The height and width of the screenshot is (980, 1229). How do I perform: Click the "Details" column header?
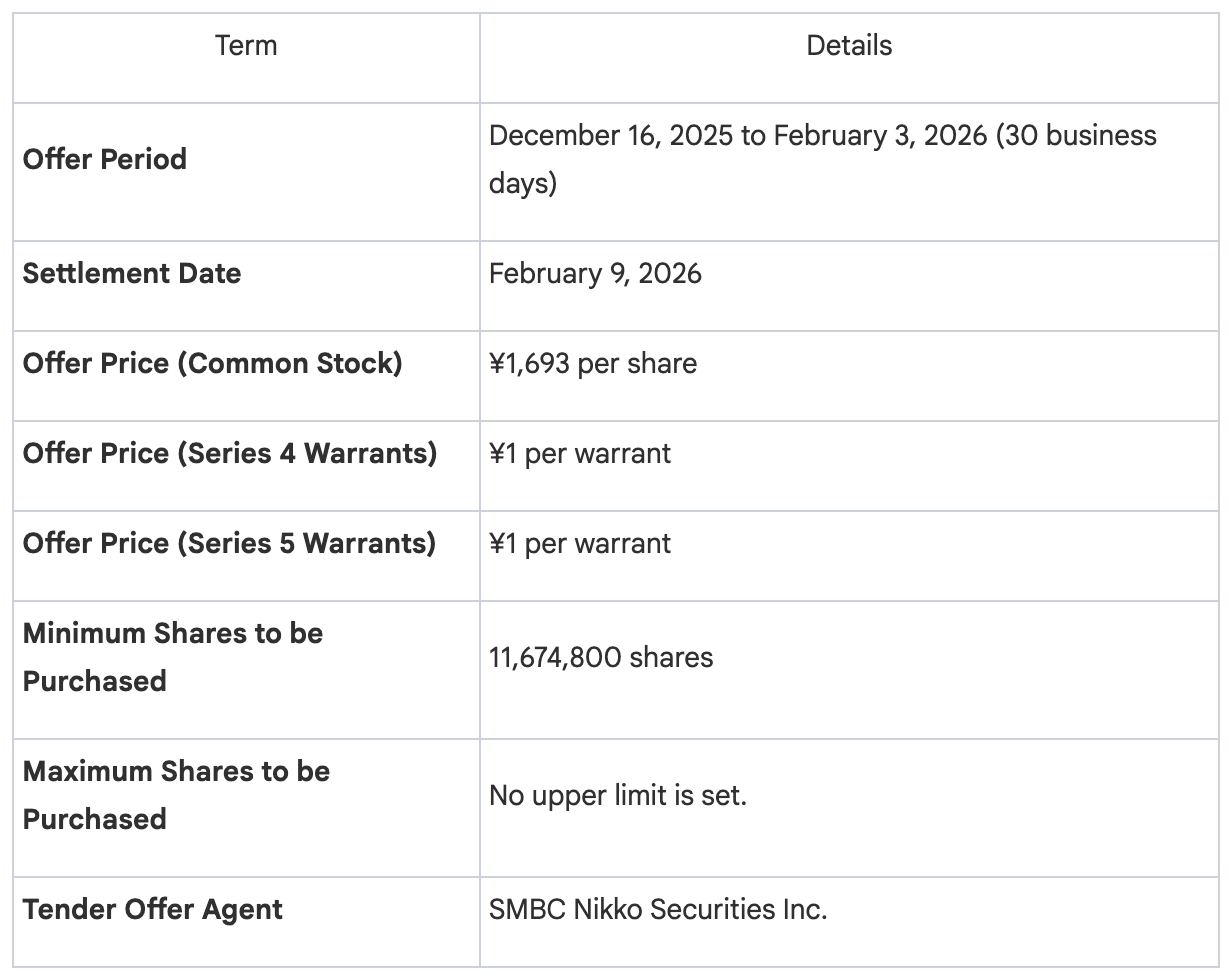coord(849,46)
